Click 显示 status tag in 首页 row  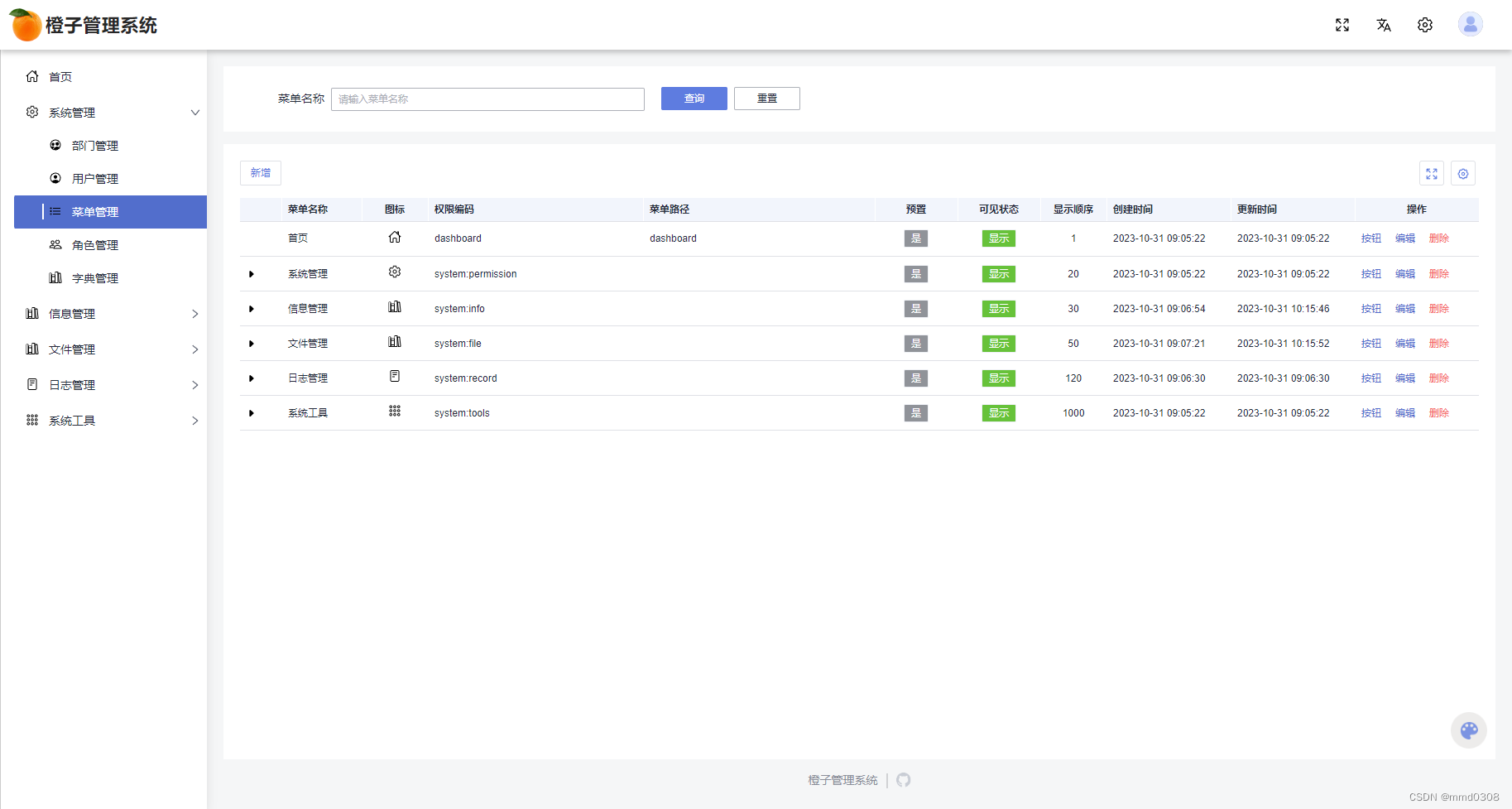pos(999,238)
